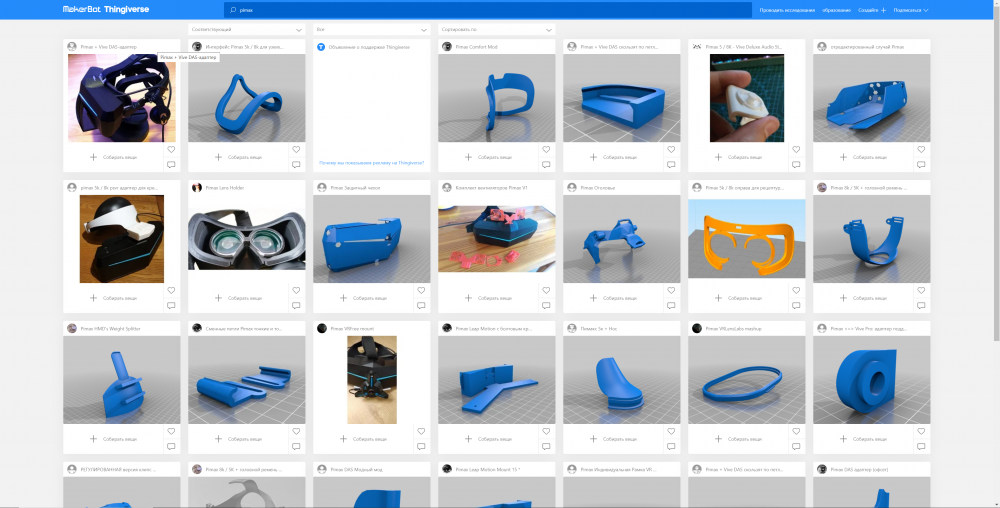Open the Pimax HMD's Weight Splitter thumbnail

tap(122, 380)
